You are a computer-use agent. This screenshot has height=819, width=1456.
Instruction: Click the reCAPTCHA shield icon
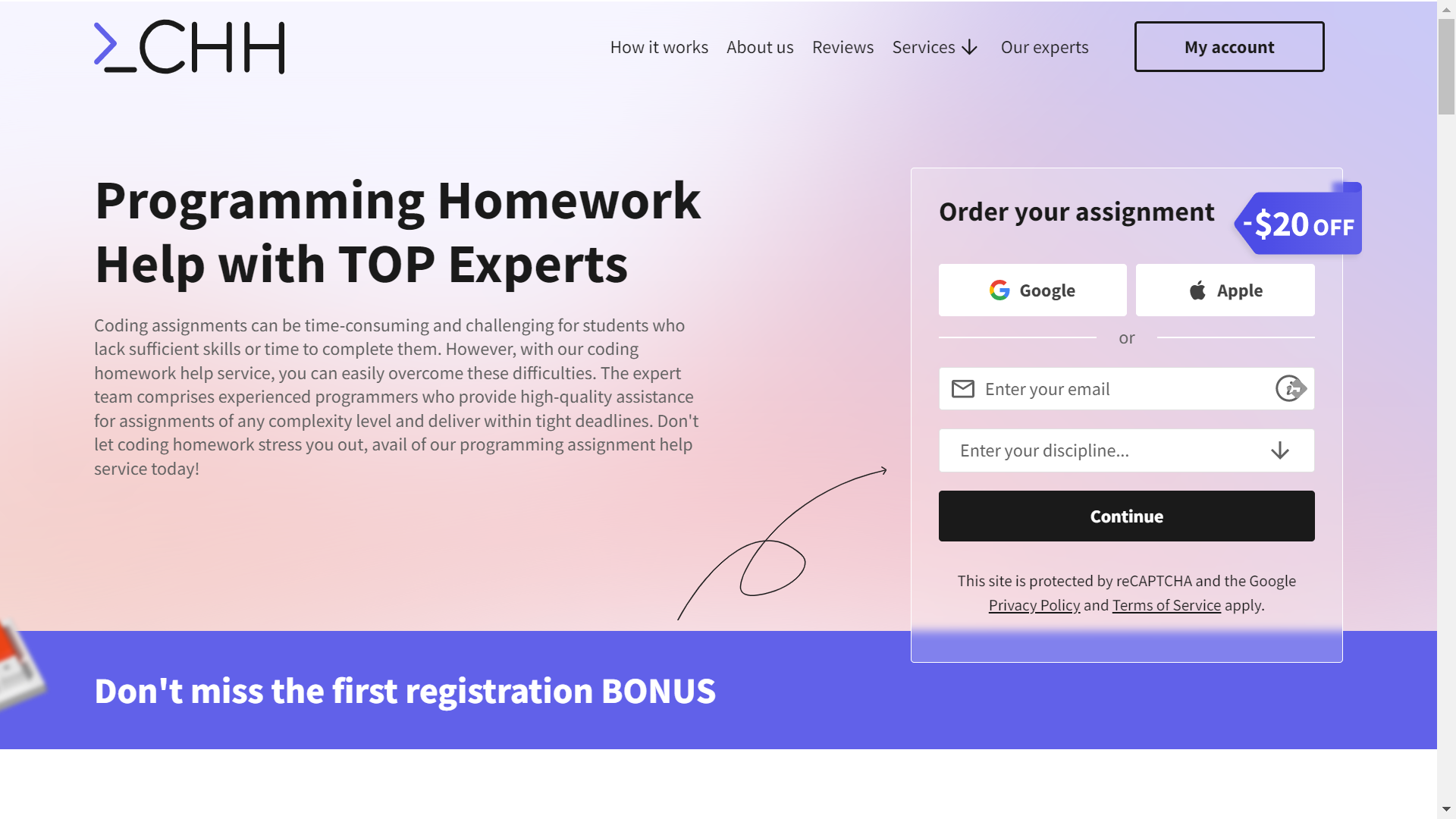pos(1291,388)
